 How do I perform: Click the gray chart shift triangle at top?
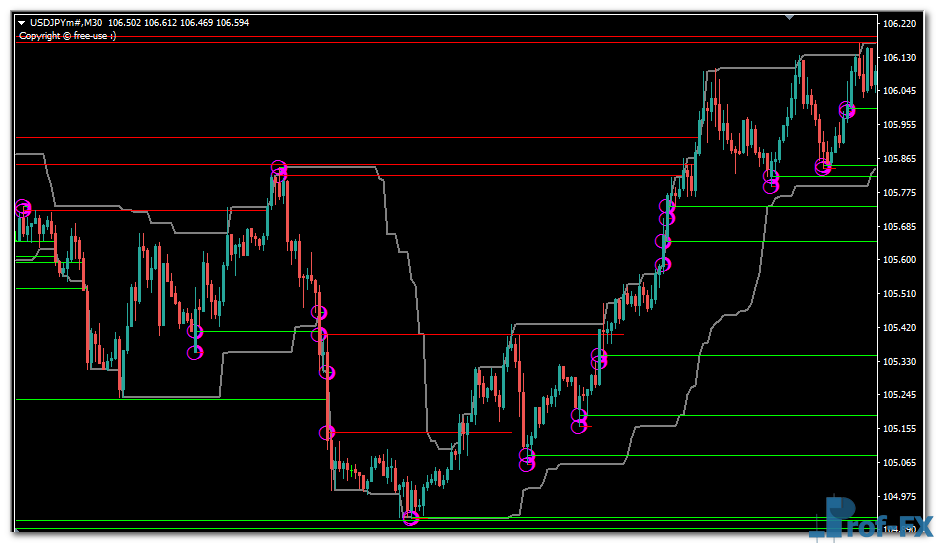tap(792, 17)
